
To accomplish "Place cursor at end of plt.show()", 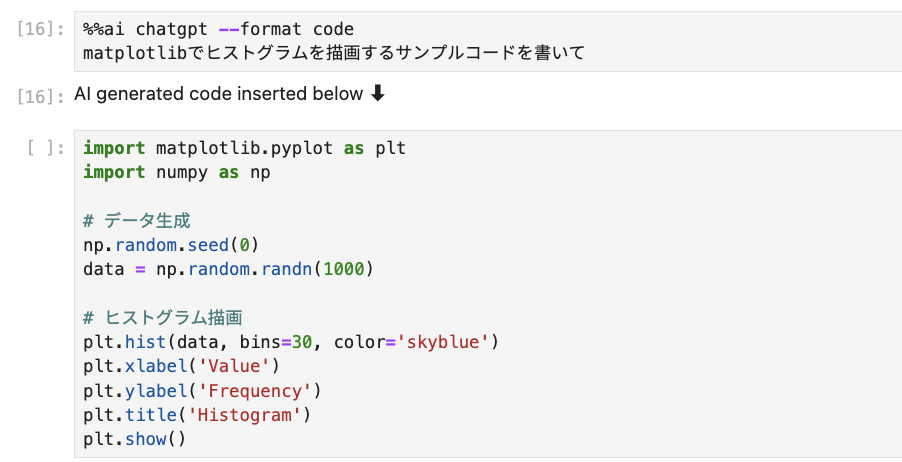I will (187, 440).
